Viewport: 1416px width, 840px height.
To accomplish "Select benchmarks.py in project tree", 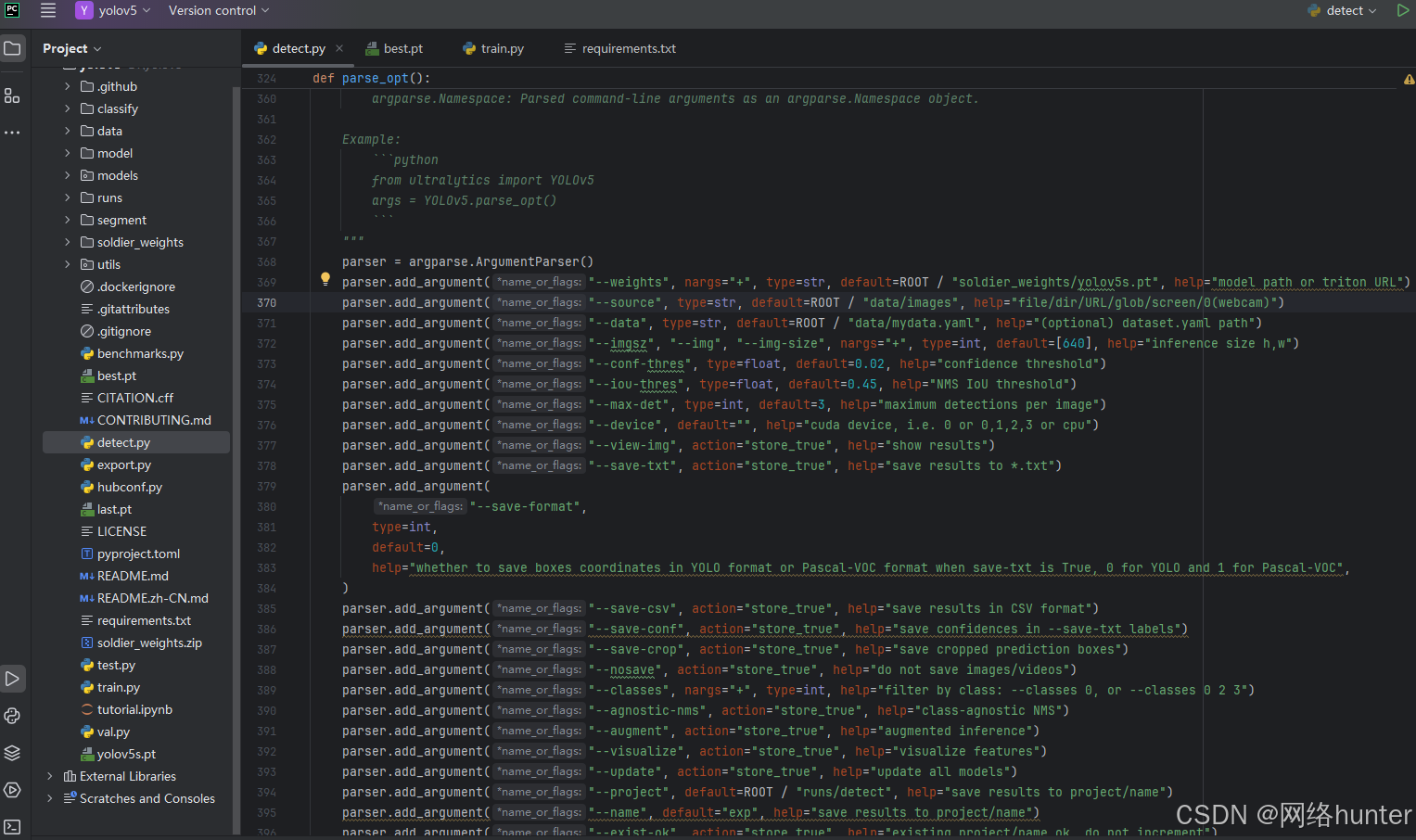I will [x=132, y=353].
